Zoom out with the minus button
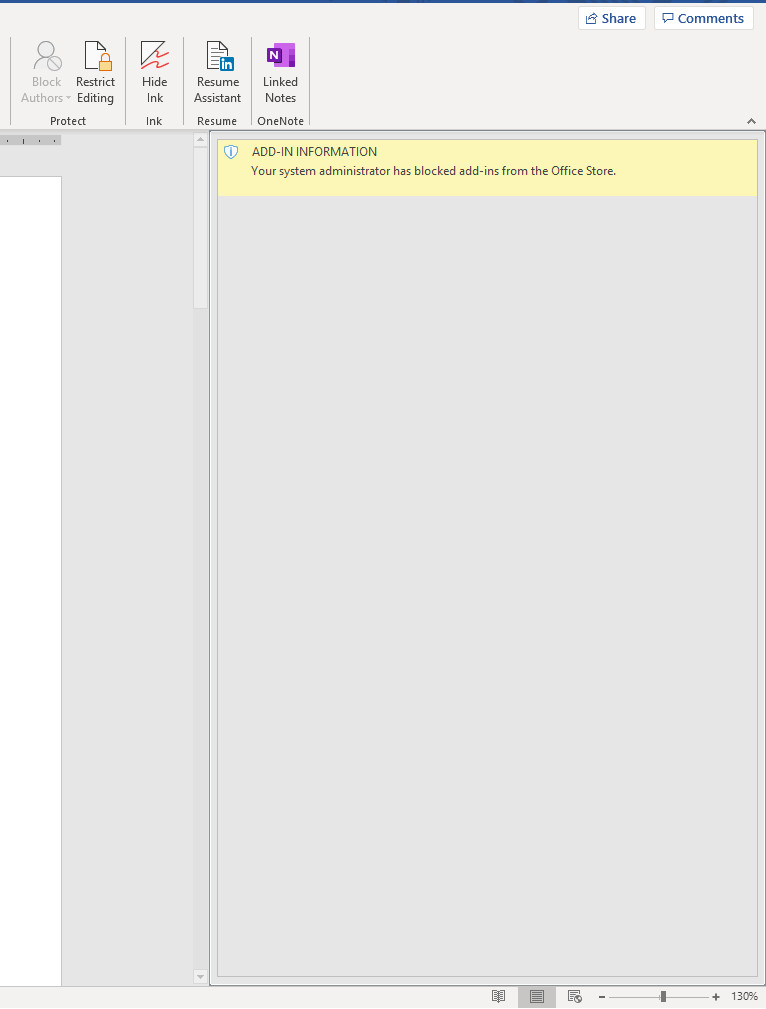The height and width of the screenshot is (1009, 766). (x=602, y=997)
